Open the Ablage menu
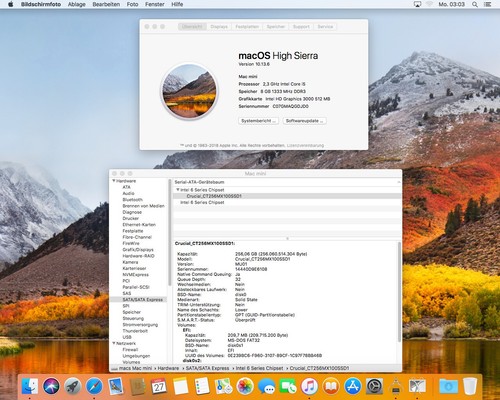Image resolution: width=500 pixels, height=400 pixels. coord(77,4)
